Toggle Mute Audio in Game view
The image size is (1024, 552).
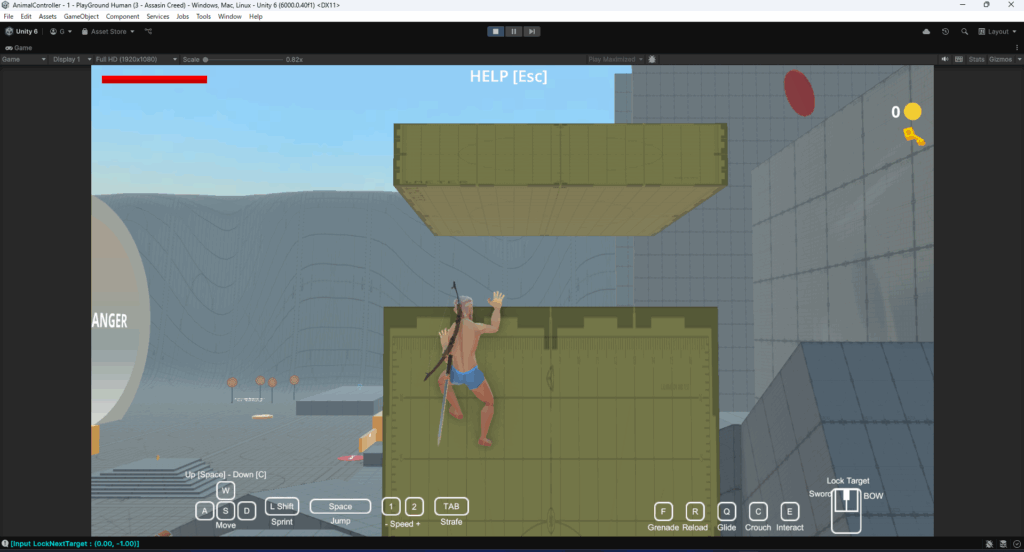[944, 59]
